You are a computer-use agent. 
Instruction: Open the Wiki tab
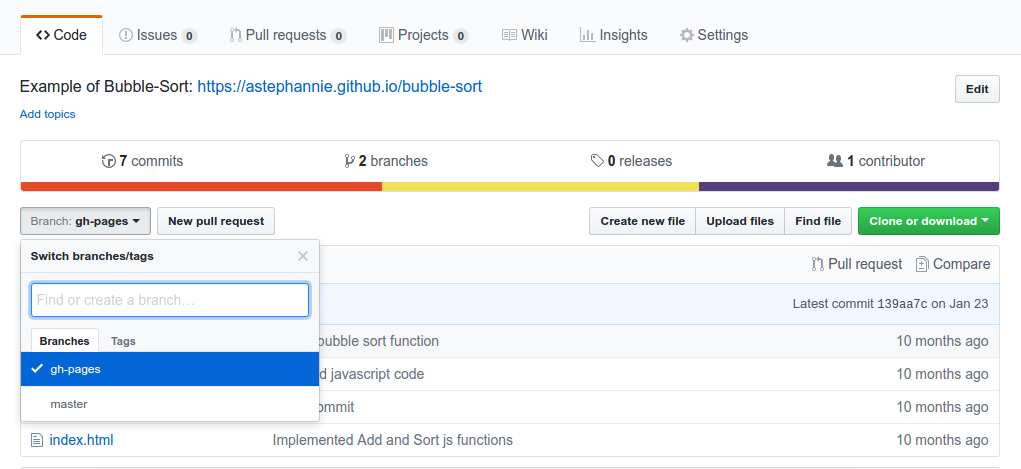pos(525,35)
